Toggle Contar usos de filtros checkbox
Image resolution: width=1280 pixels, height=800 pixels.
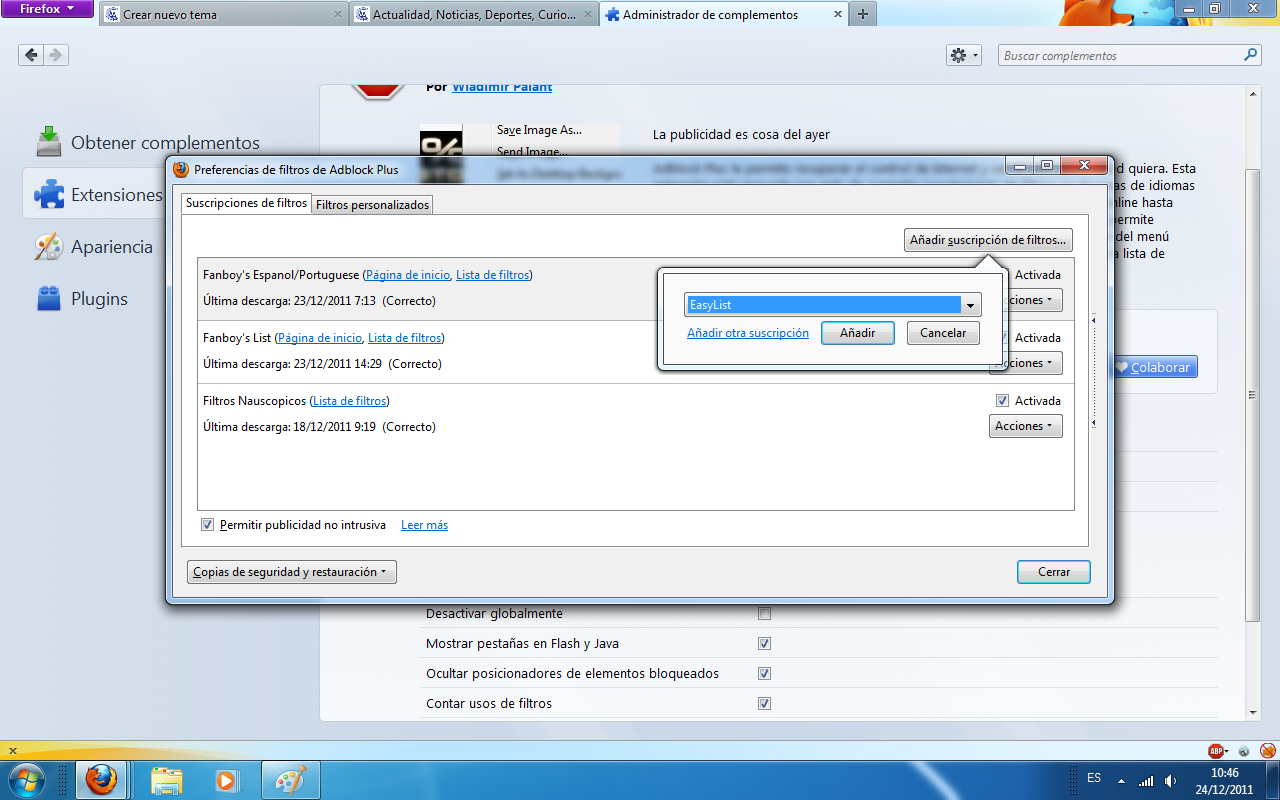(765, 703)
